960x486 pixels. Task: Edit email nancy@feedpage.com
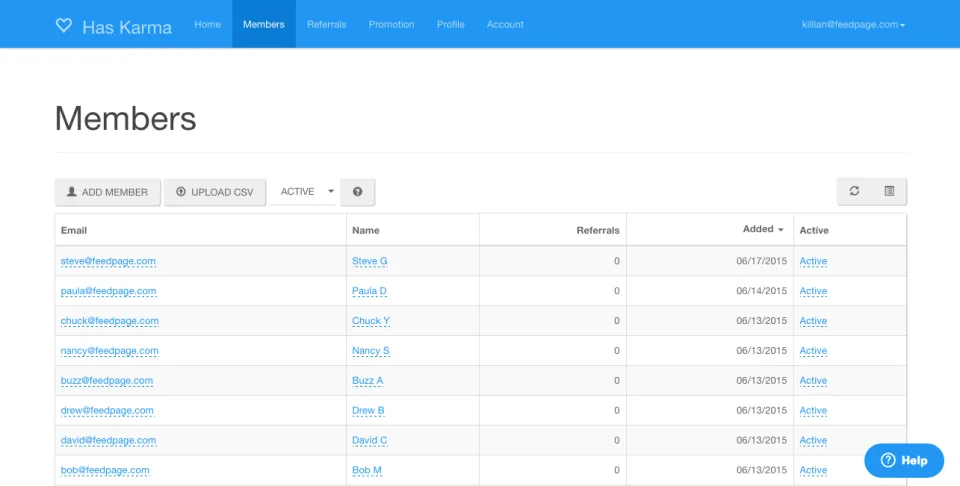pos(110,351)
